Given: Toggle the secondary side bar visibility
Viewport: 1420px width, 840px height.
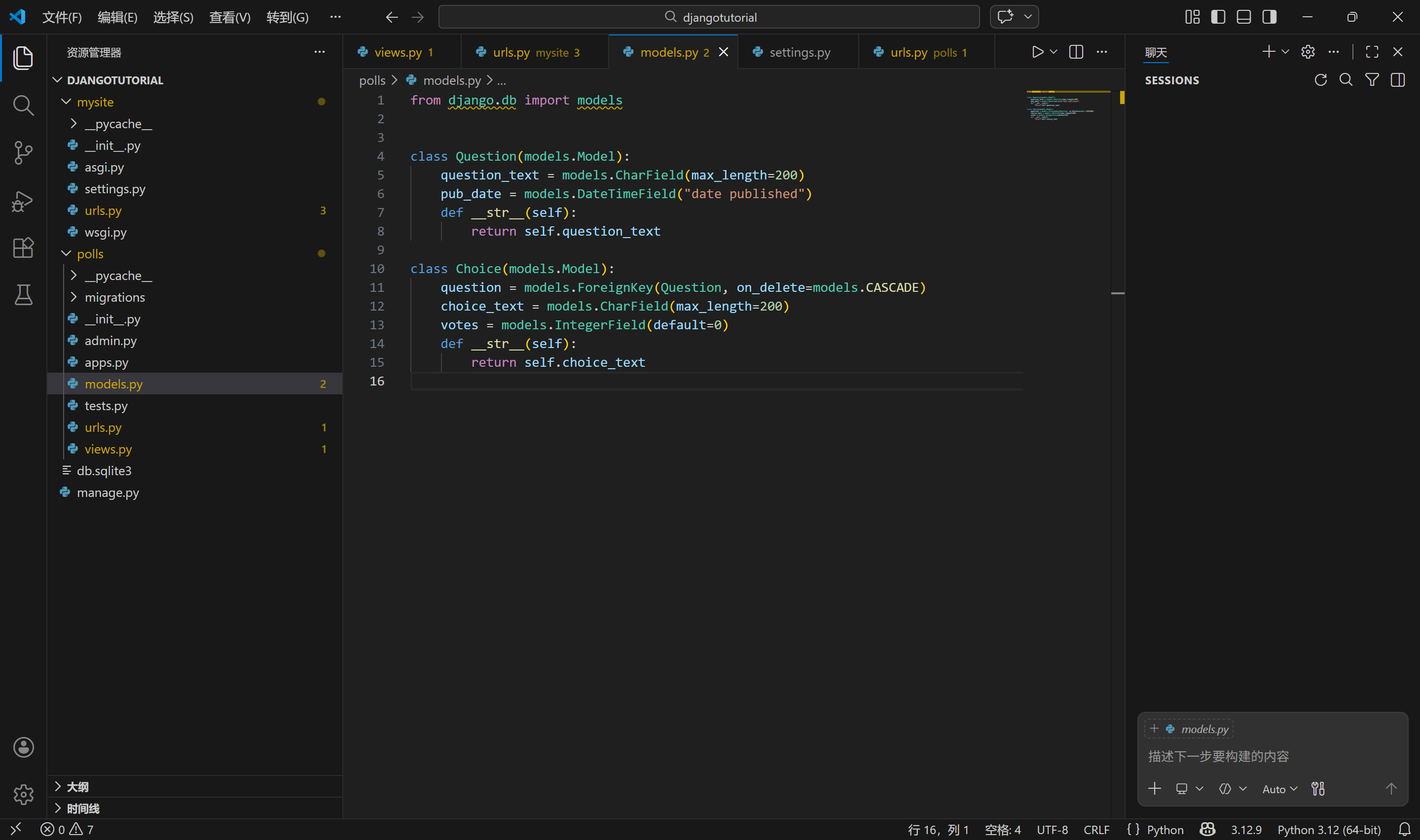Looking at the screenshot, I should 1270,17.
